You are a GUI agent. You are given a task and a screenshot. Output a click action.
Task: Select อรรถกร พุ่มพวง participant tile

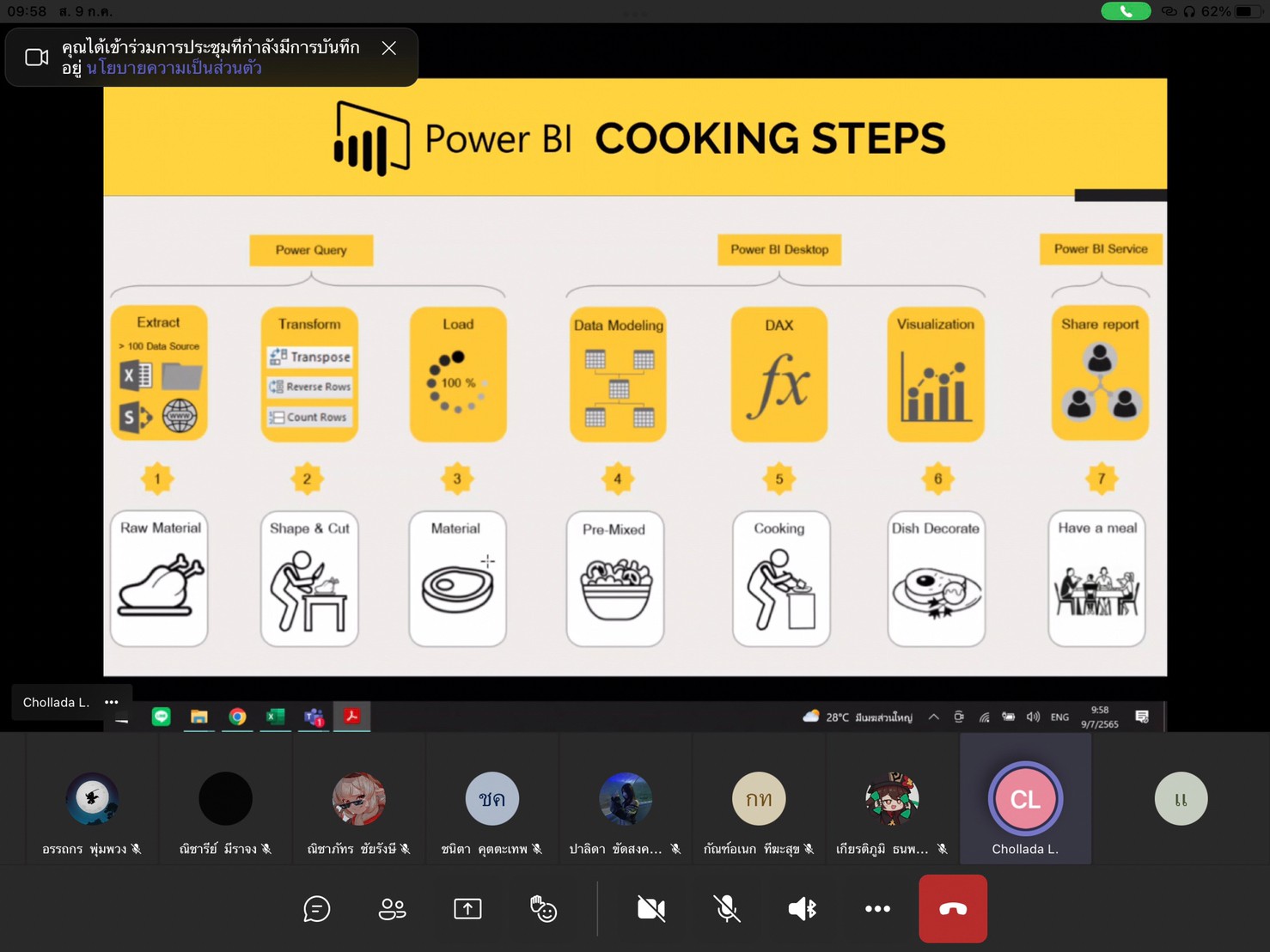(92, 799)
